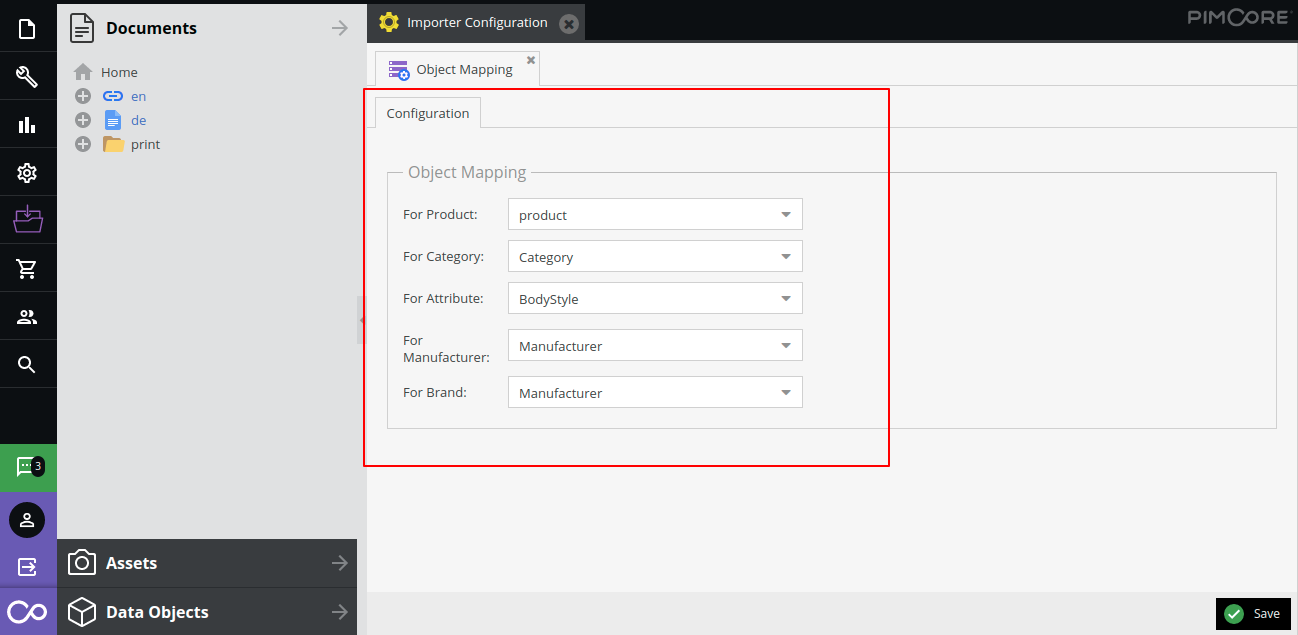This screenshot has width=1298, height=635.
Task: Open the search magnifier icon in sidebar
Action: (x=27, y=363)
